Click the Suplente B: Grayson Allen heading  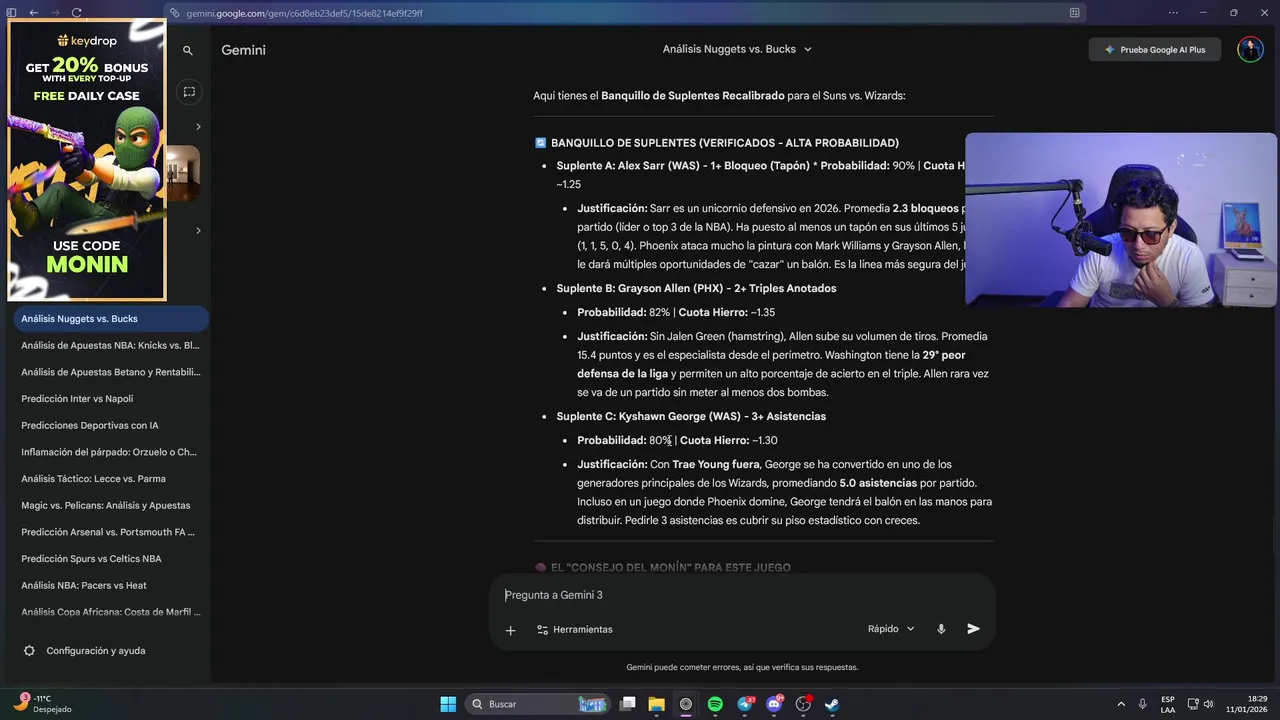(696, 289)
